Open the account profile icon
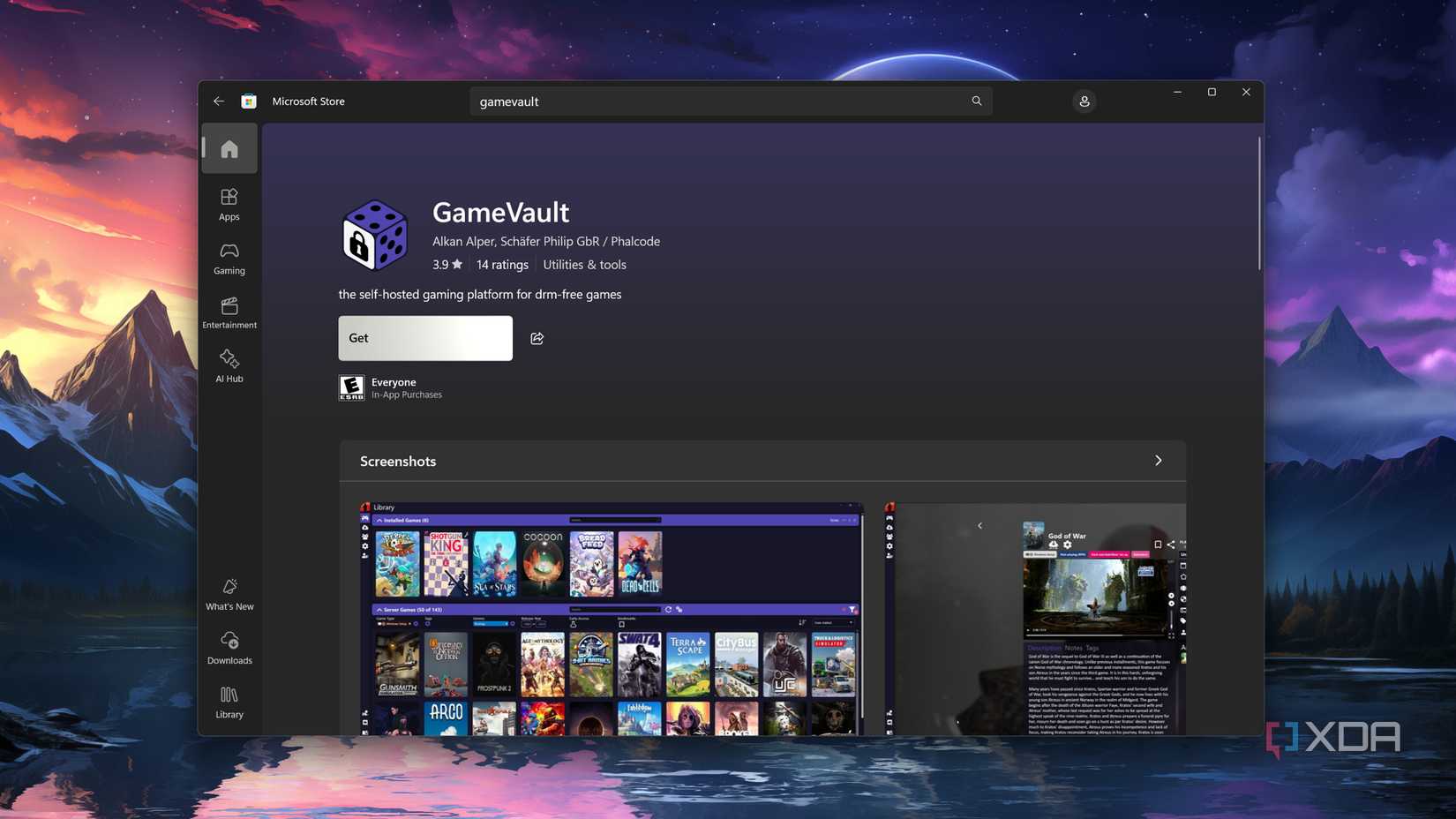 tap(1084, 101)
